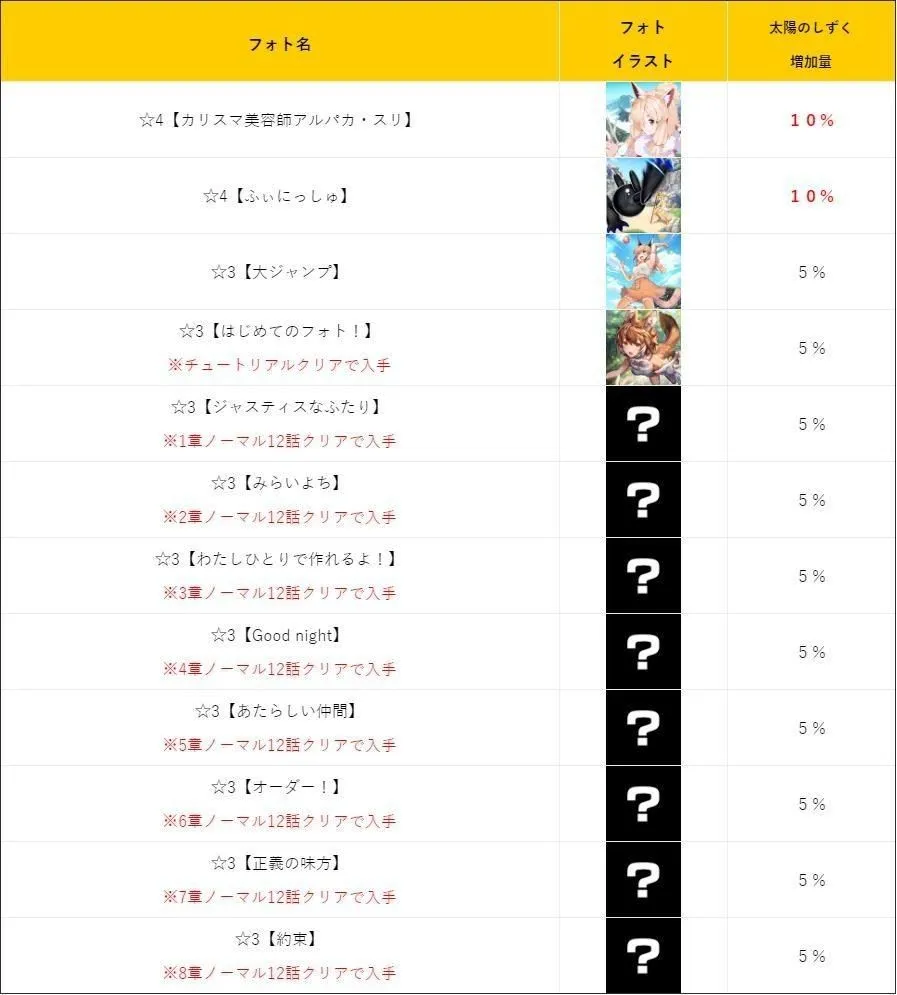This screenshot has height=995, width=897.
Task: Select the はじめてのフォト！ photo thumbnail
Action: (643, 348)
